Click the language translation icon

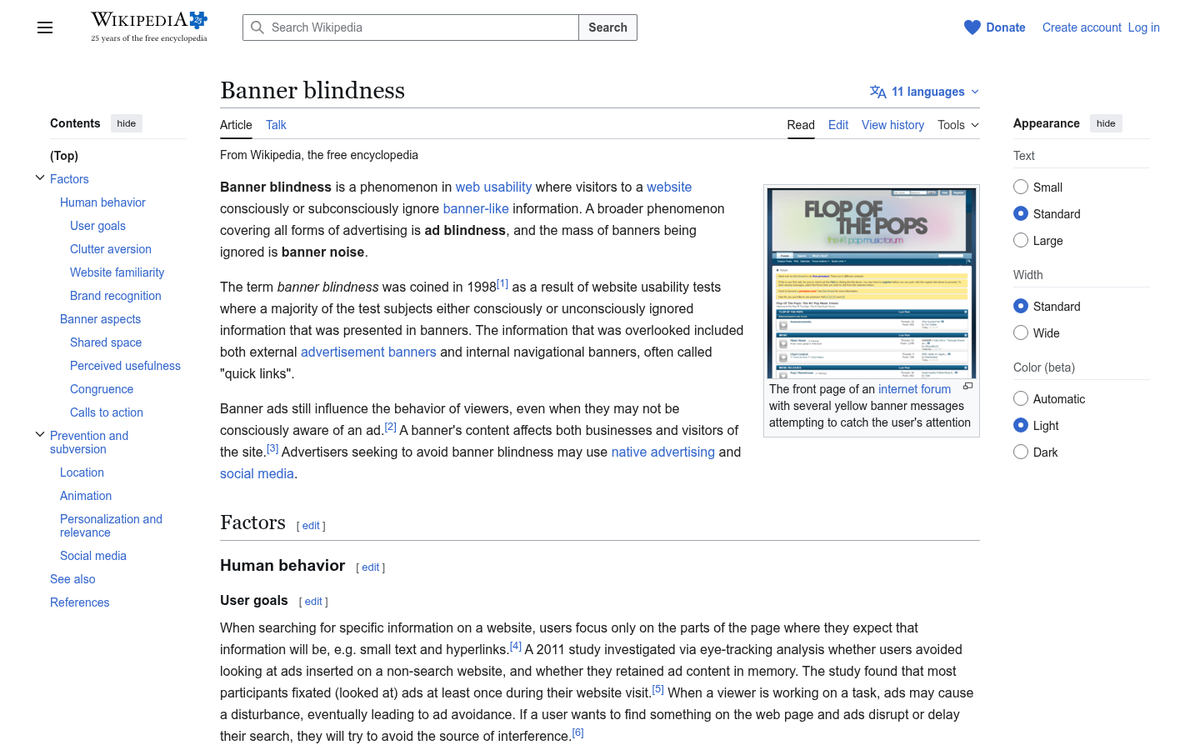pos(878,92)
